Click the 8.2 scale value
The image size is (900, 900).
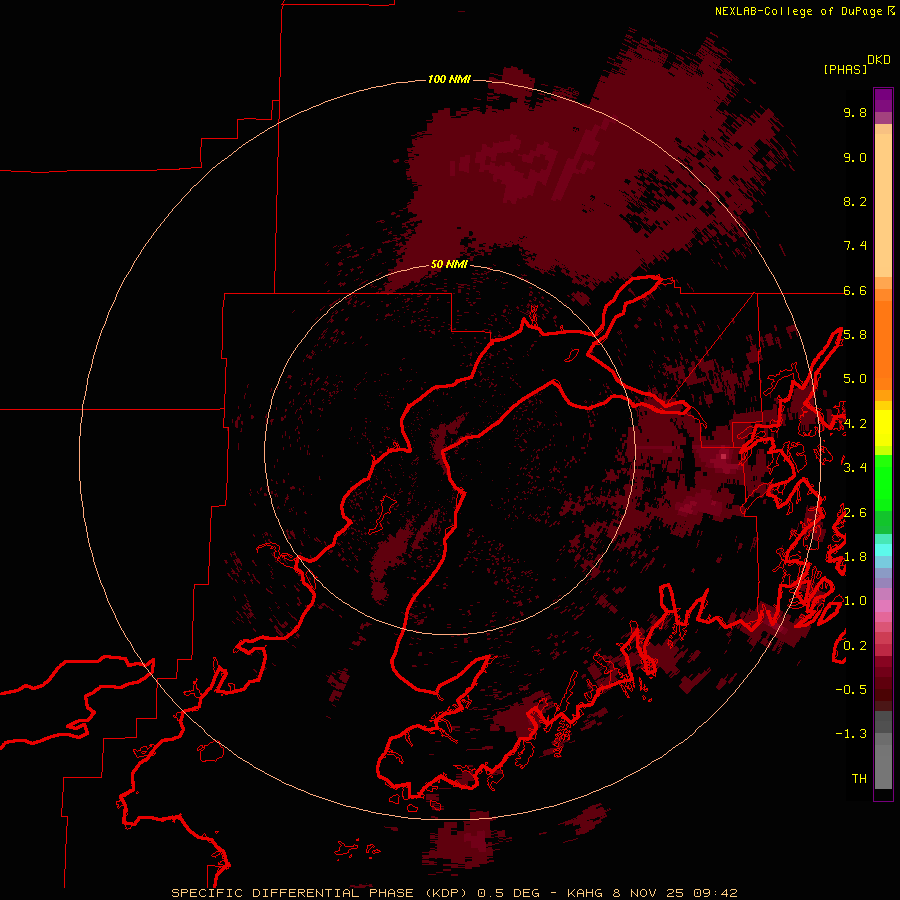[x=855, y=201]
